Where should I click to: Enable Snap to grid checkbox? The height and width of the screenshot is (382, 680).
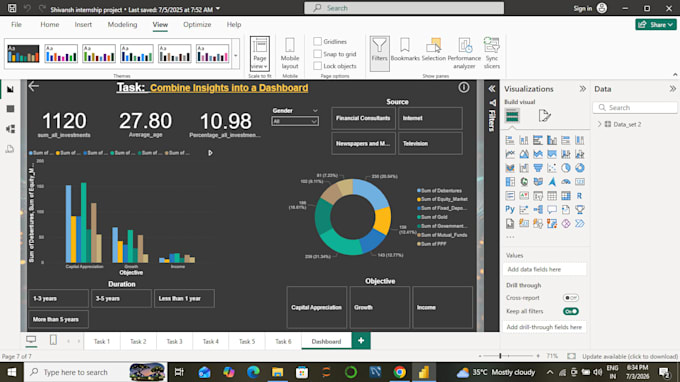[x=317, y=54]
